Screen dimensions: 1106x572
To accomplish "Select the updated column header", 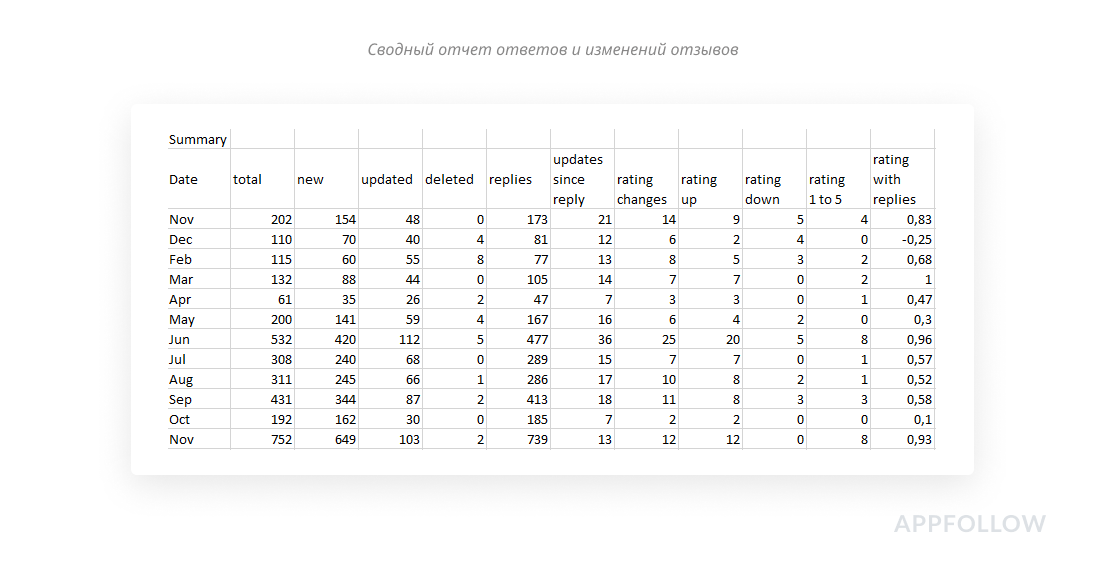I will (x=387, y=180).
